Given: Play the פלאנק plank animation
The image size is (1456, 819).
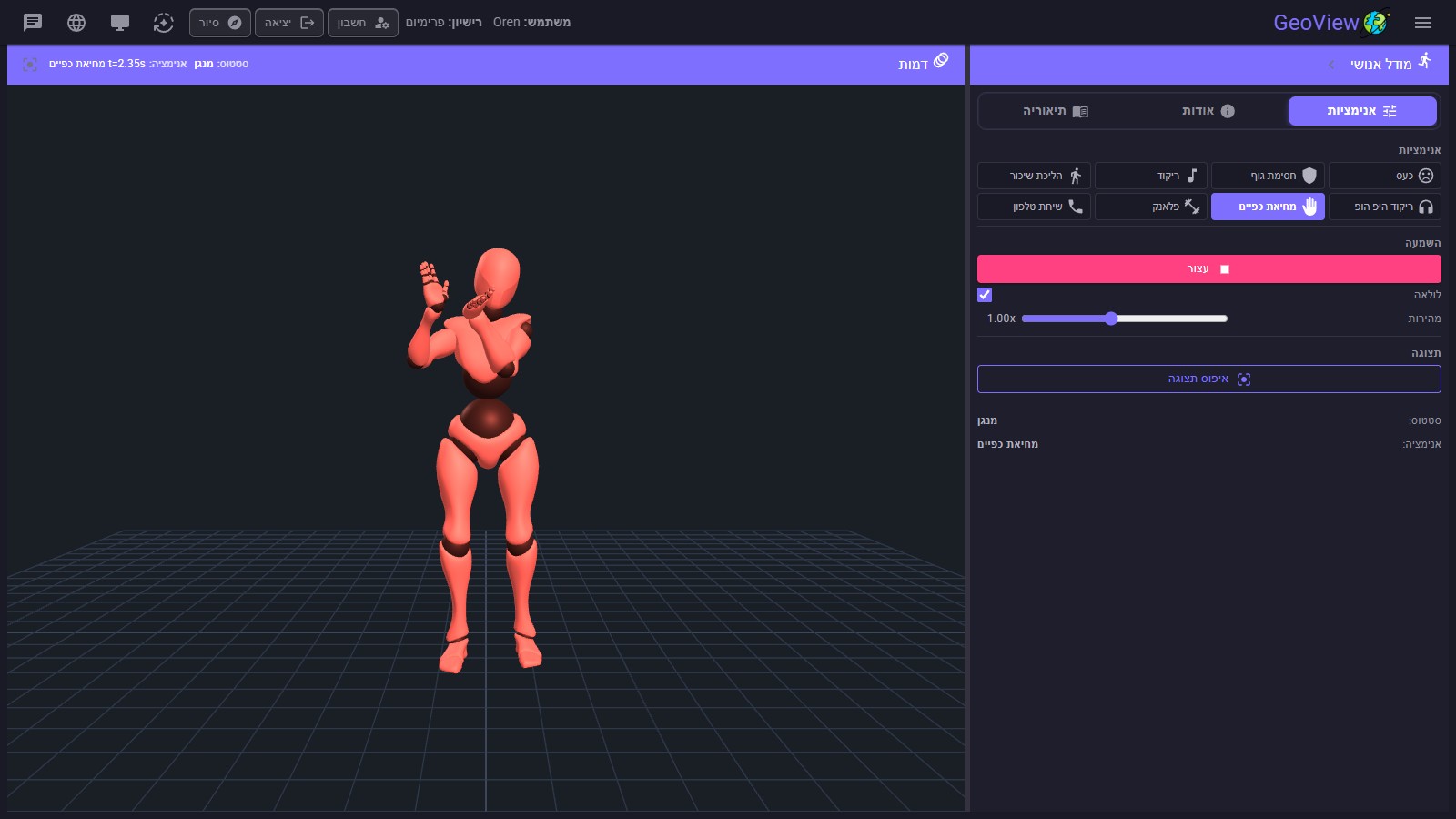Looking at the screenshot, I should pos(1151,207).
